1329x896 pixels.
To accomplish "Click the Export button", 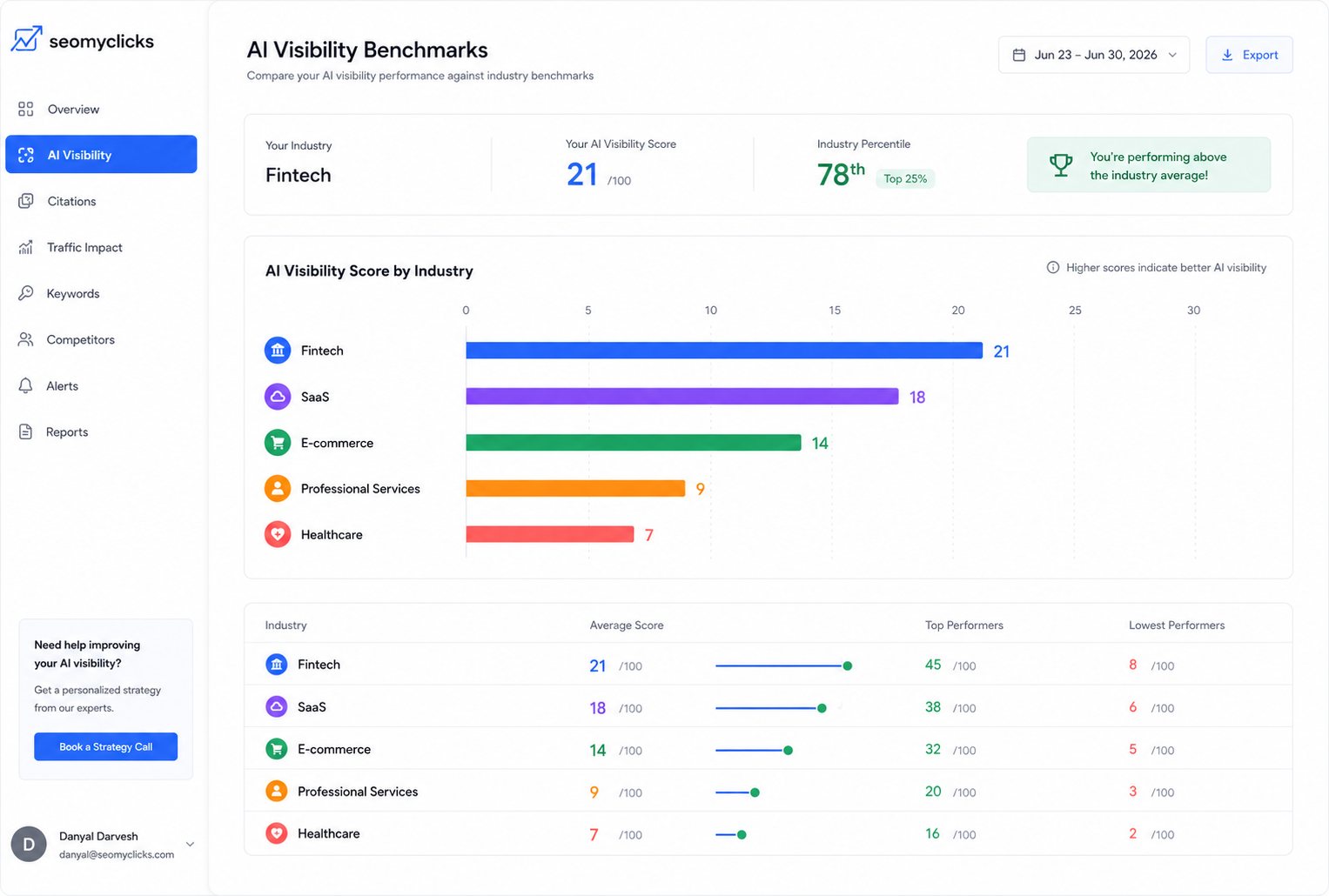I will 1249,55.
